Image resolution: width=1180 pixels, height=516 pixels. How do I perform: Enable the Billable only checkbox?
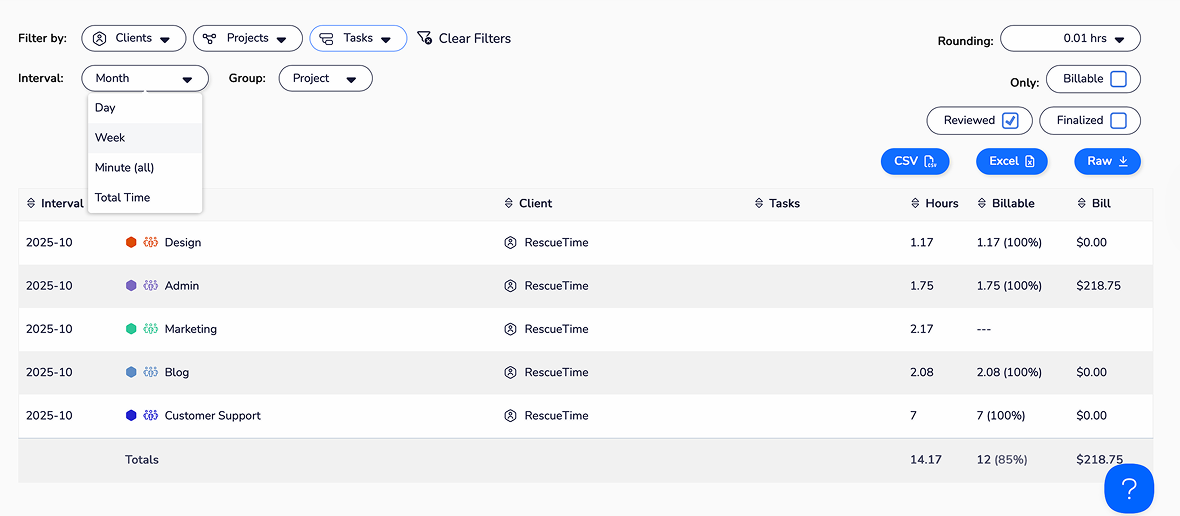click(x=1118, y=79)
